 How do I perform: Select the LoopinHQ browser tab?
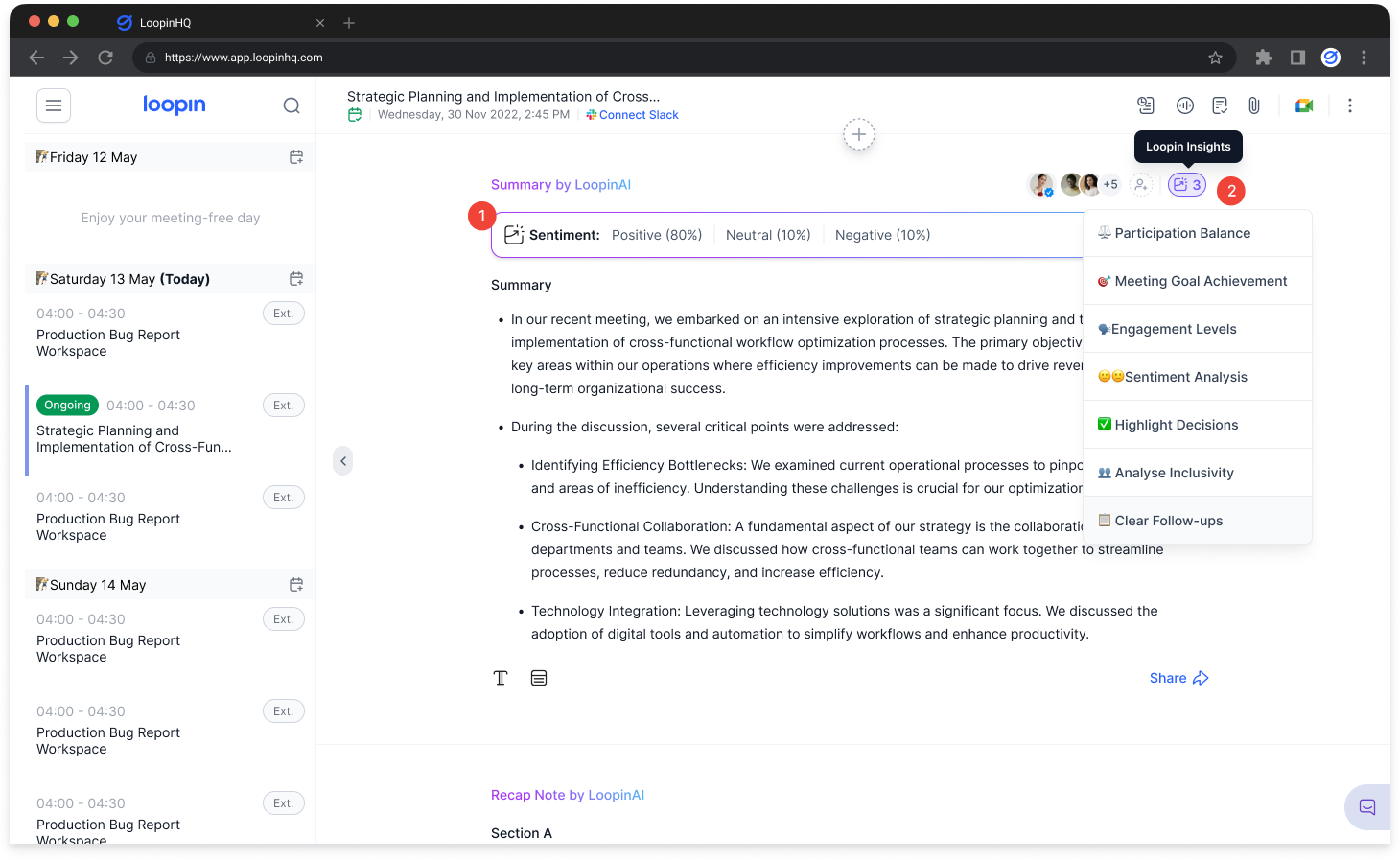click(221, 23)
